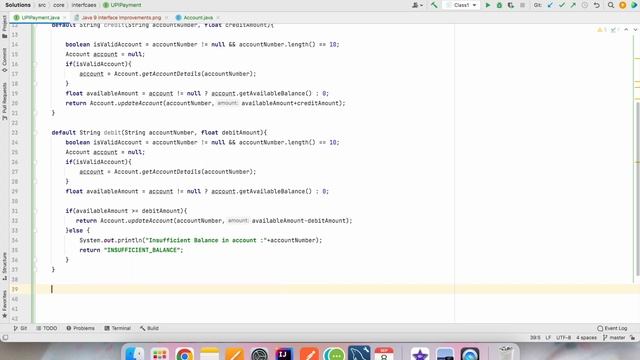Open the Project tool window sidebar
Viewport: 640px width, 360px height.
(x=4, y=27)
